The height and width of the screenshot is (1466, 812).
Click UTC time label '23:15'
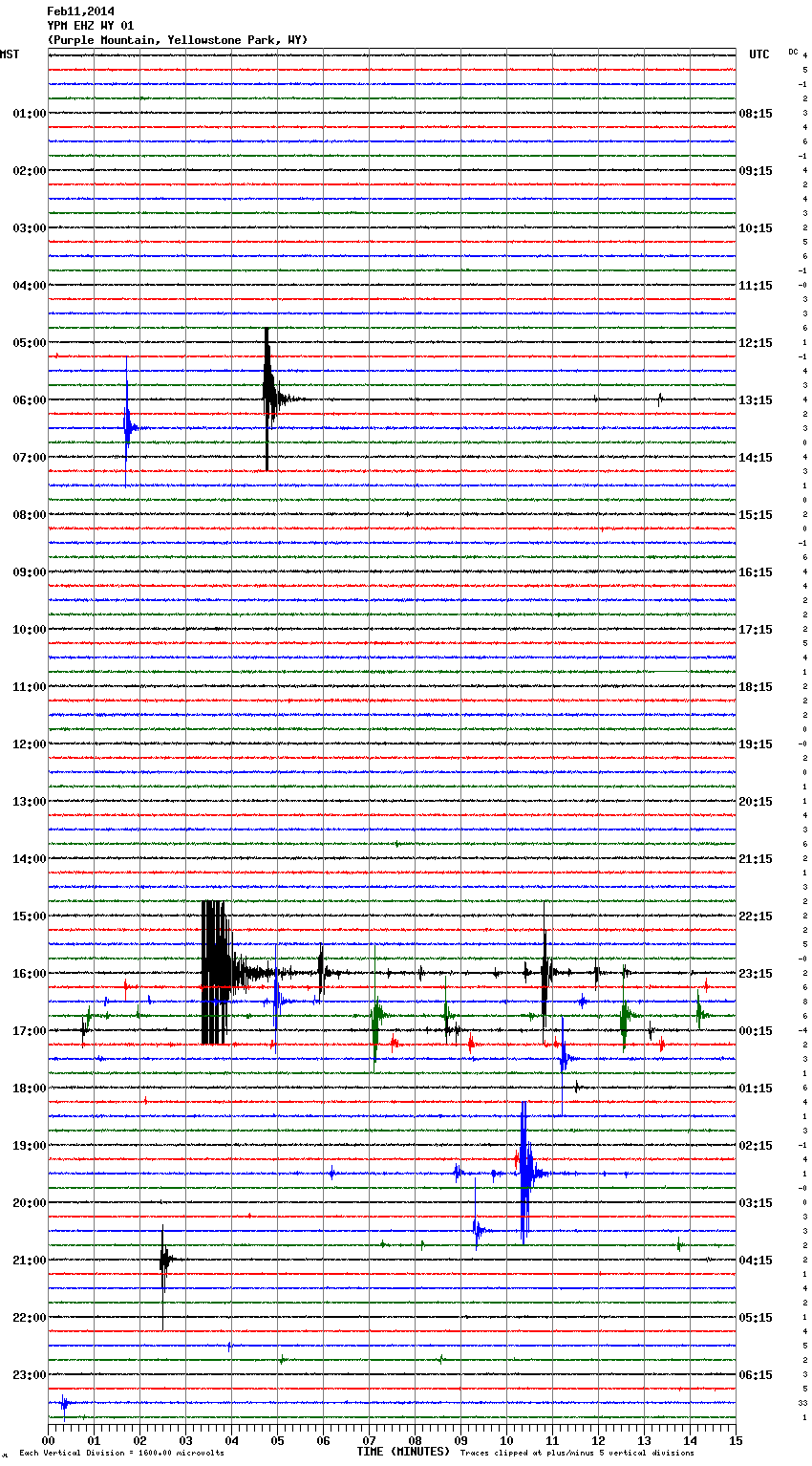tap(756, 974)
